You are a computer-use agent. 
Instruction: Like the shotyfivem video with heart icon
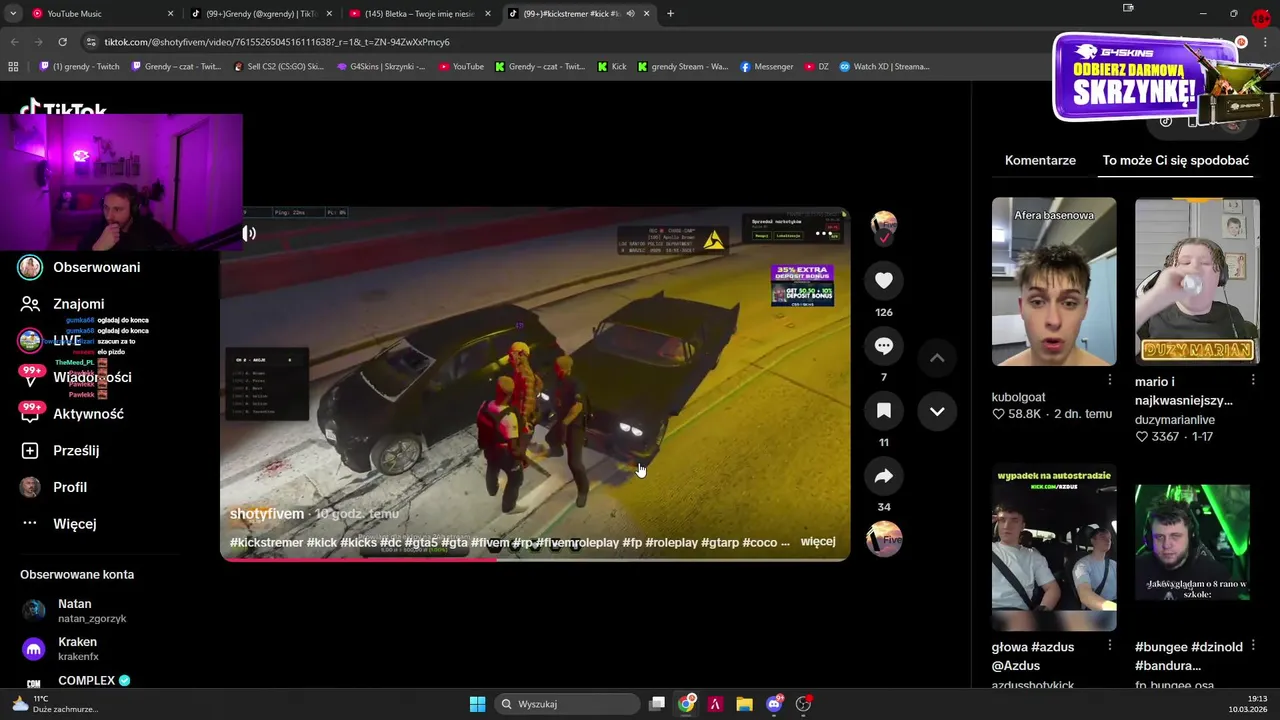click(x=884, y=281)
